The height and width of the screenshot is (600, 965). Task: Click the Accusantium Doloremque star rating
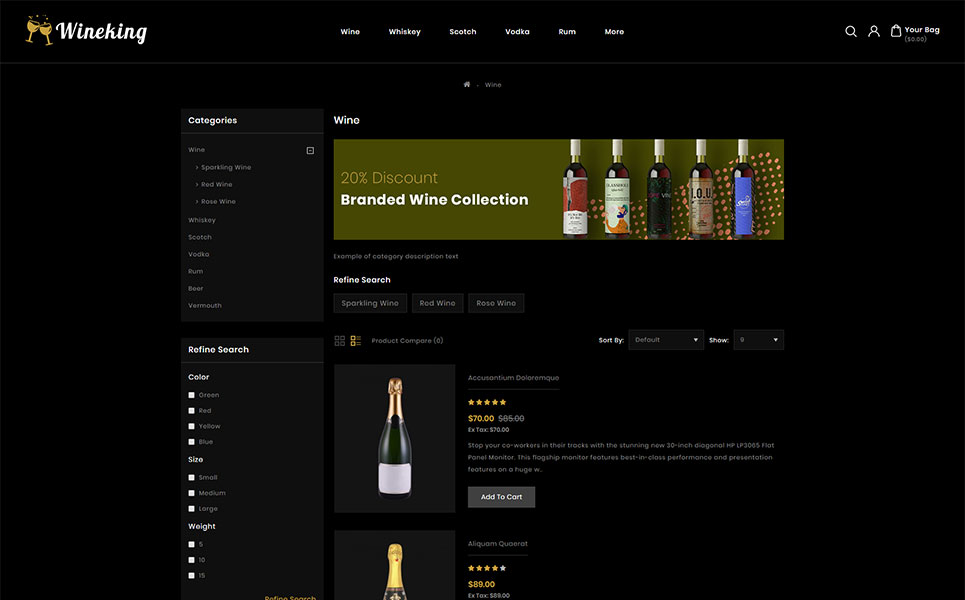point(487,402)
